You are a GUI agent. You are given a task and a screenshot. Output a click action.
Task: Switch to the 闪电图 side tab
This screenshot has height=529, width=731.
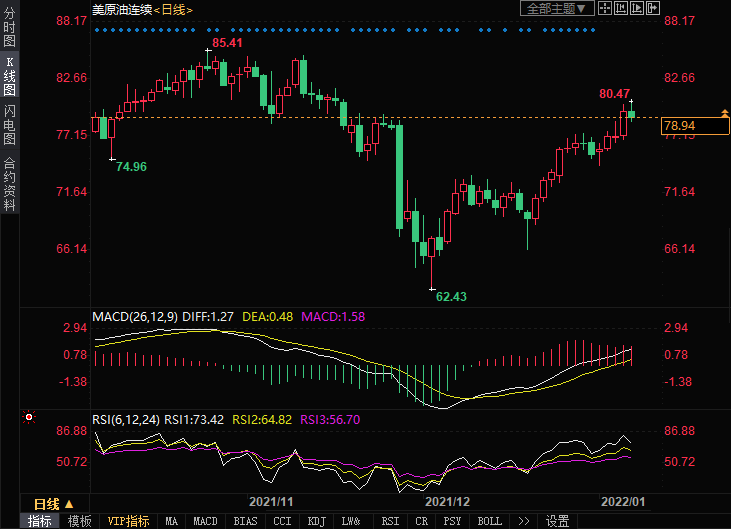pyautogui.click(x=10, y=124)
